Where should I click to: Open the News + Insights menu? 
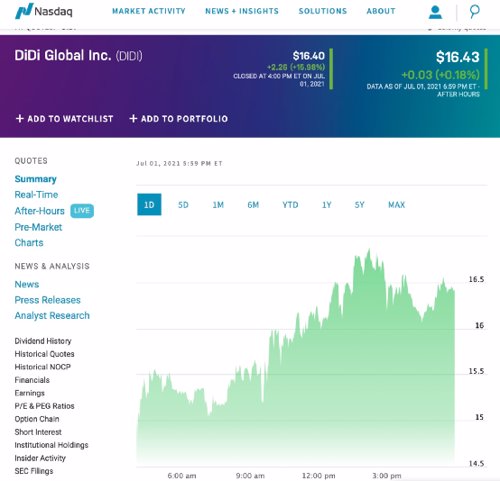(242, 11)
